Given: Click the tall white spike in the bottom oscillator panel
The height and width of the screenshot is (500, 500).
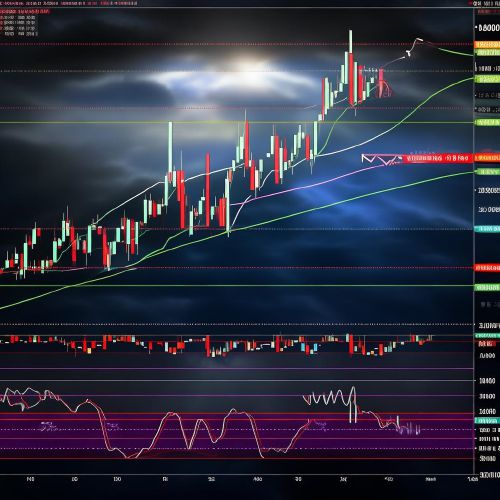Looking at the screenshot, I should (353, 405).
